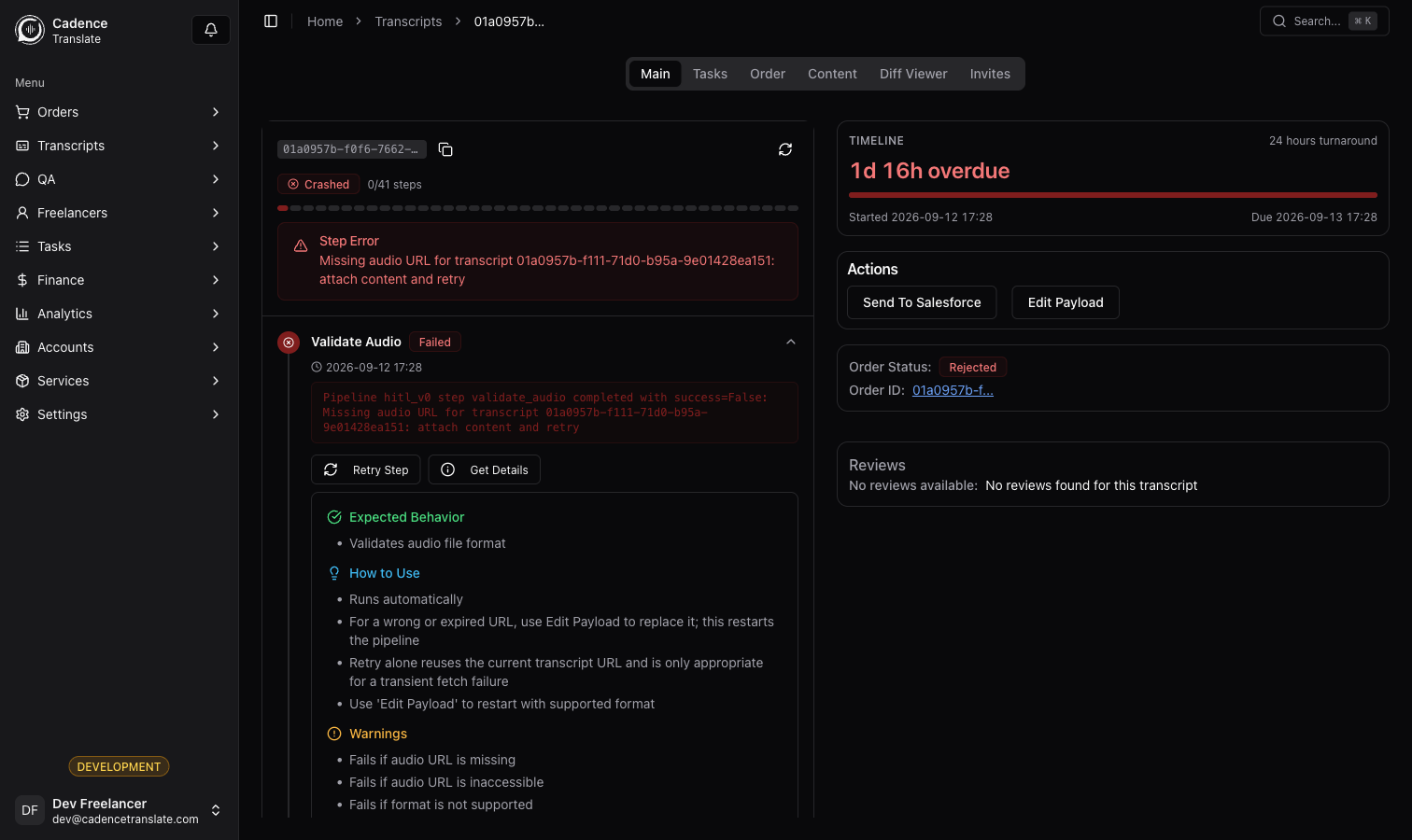
Task: Click the Retry Step button
Action: pyautogui.click(x=366, y=469)
